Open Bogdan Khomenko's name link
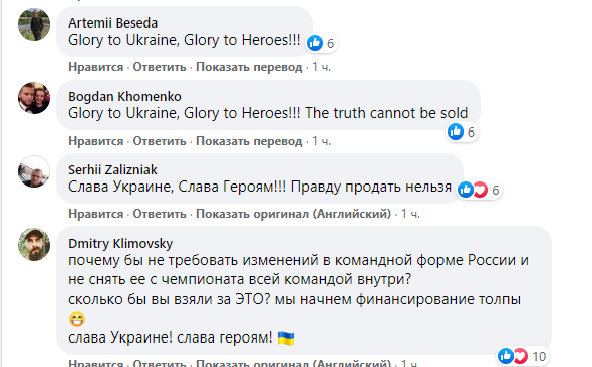Viewport: 592px width, 367px height. 125,97
